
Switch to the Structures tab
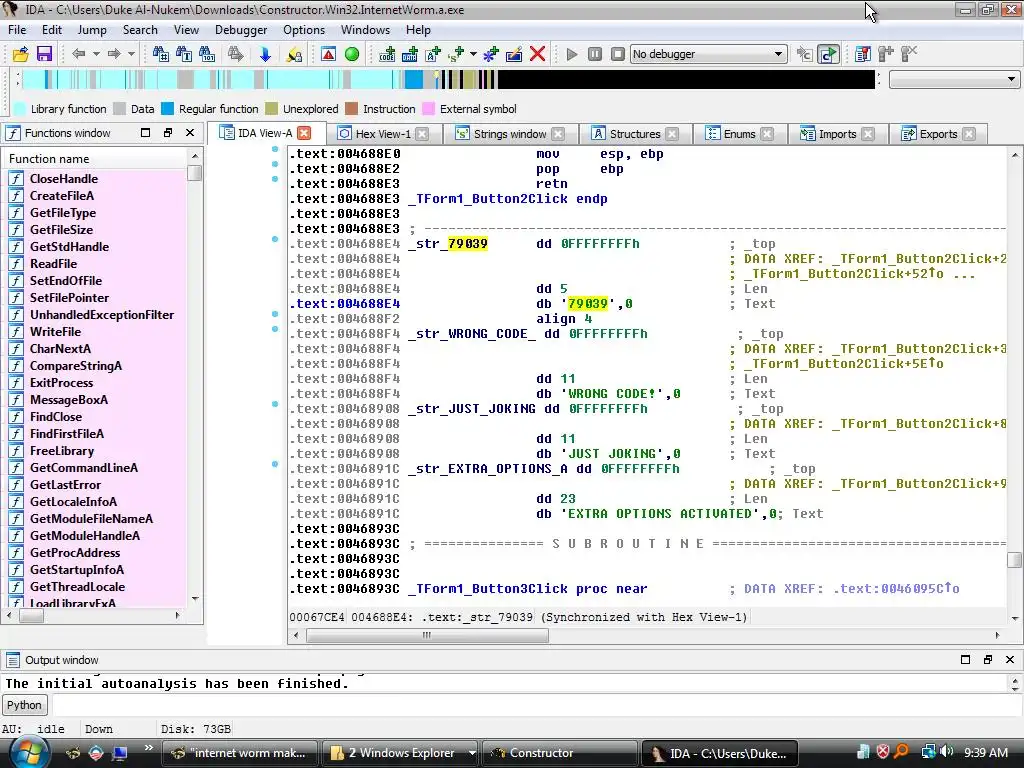(x=634, y=134)
